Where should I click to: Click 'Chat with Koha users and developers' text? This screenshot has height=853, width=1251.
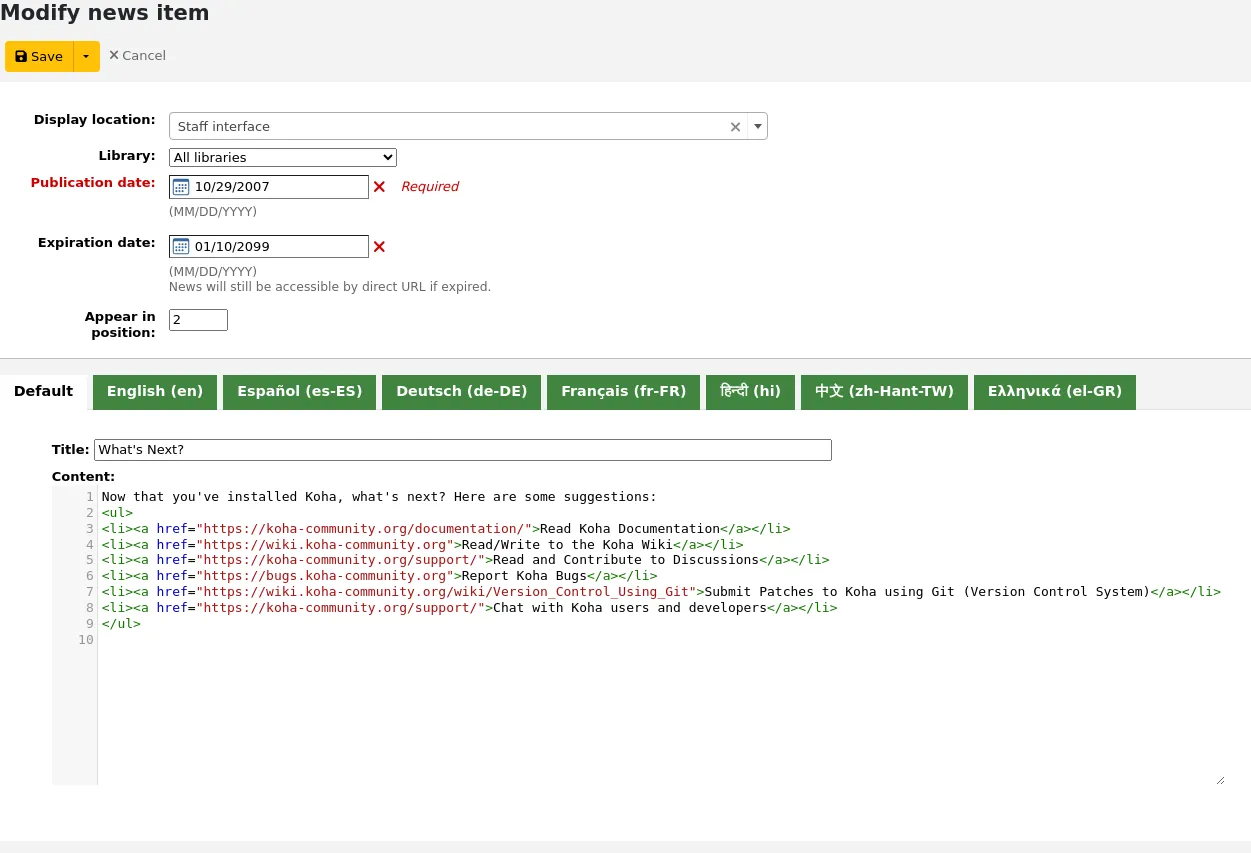point(630,608)
